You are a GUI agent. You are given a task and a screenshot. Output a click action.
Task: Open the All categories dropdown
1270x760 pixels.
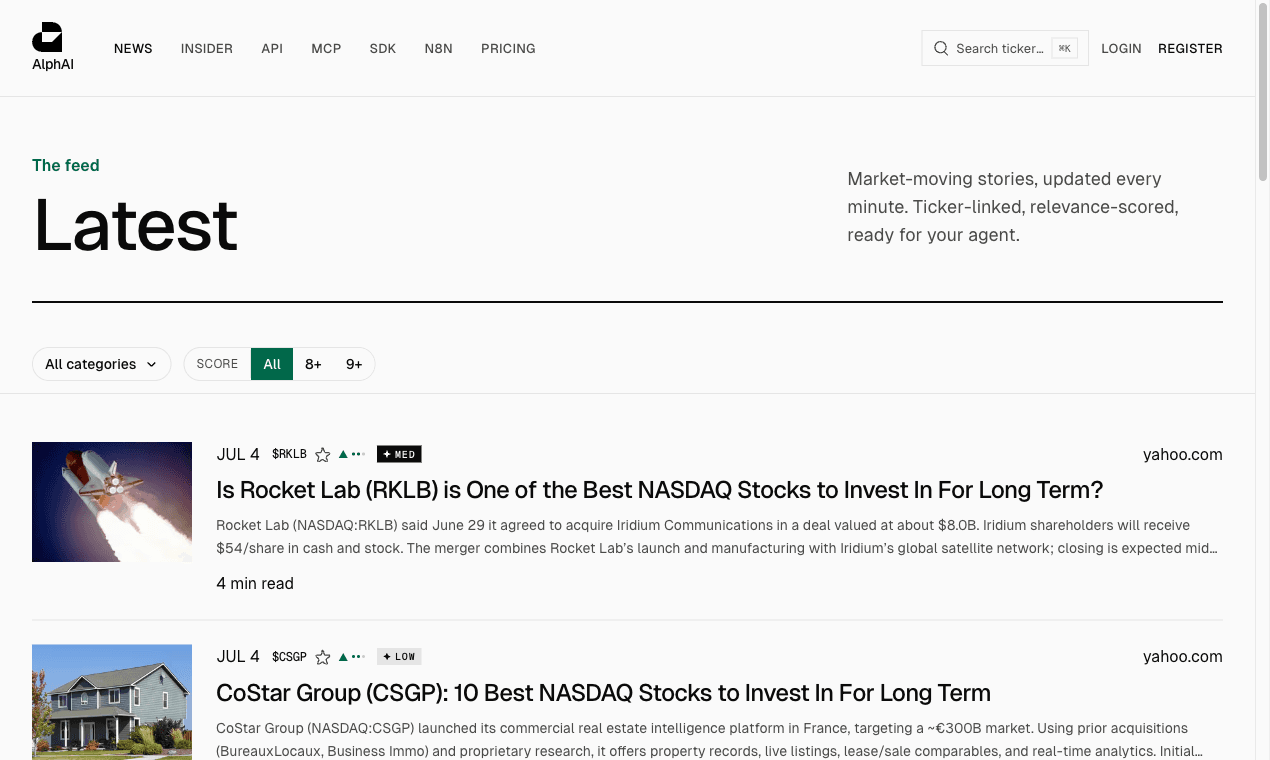click(x=101, y=364)
